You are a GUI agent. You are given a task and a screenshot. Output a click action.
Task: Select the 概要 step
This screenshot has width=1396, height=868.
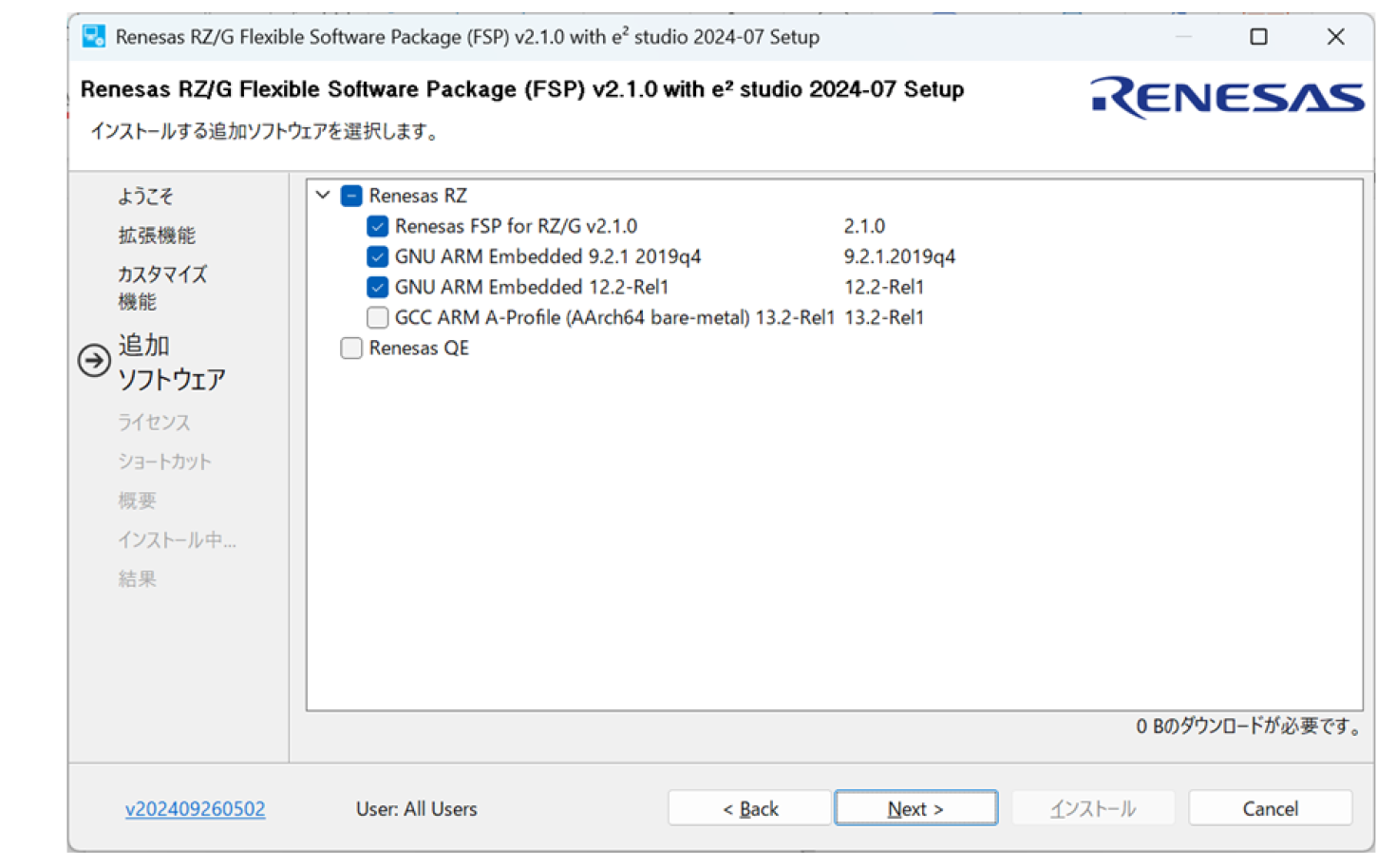click(x=137, y=500)
